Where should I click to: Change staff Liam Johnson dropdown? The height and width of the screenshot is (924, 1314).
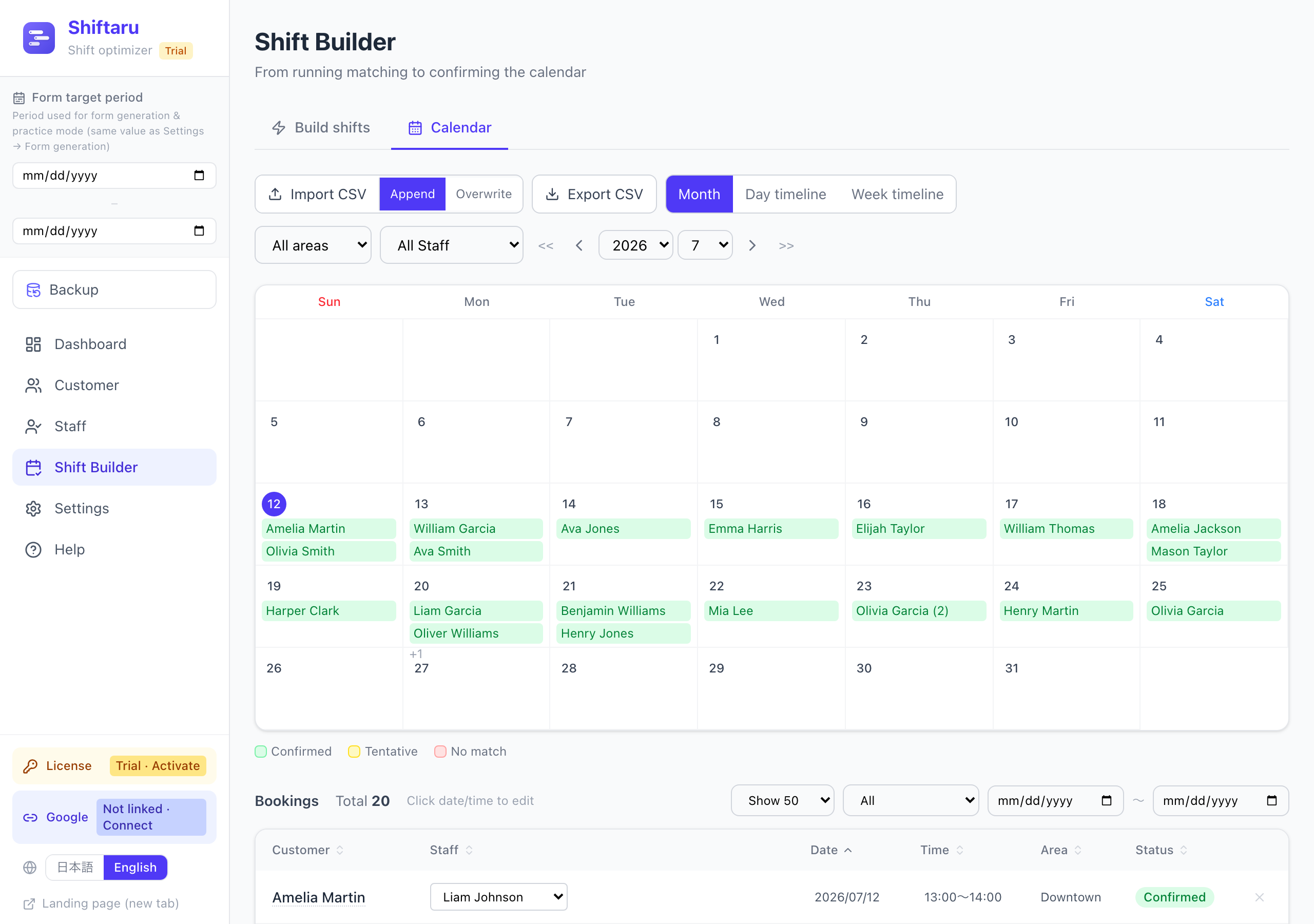498,896
